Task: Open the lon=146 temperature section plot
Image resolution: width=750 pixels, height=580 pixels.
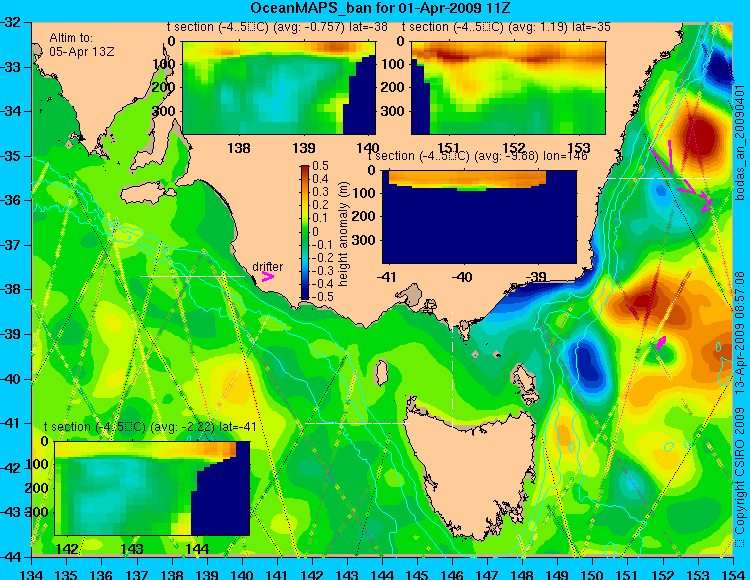Action: [x=479, y=217]
